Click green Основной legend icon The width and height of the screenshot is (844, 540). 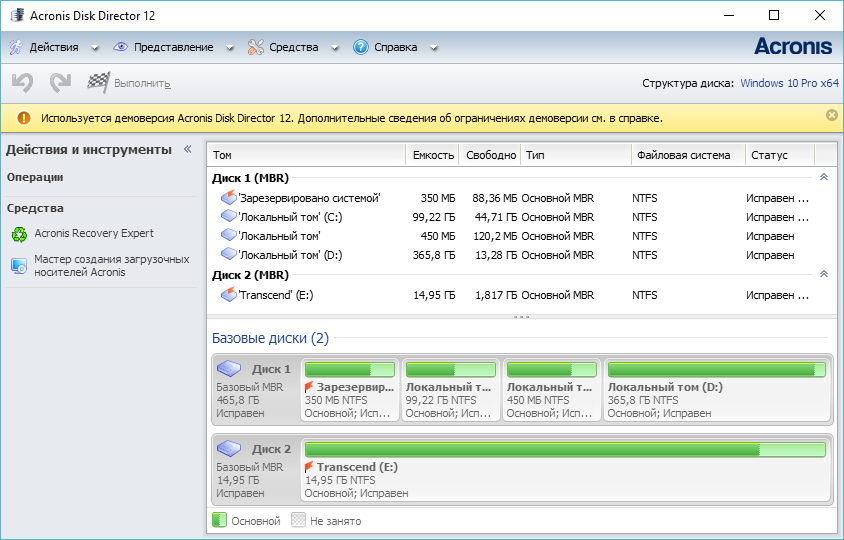[x=219, y=520]
